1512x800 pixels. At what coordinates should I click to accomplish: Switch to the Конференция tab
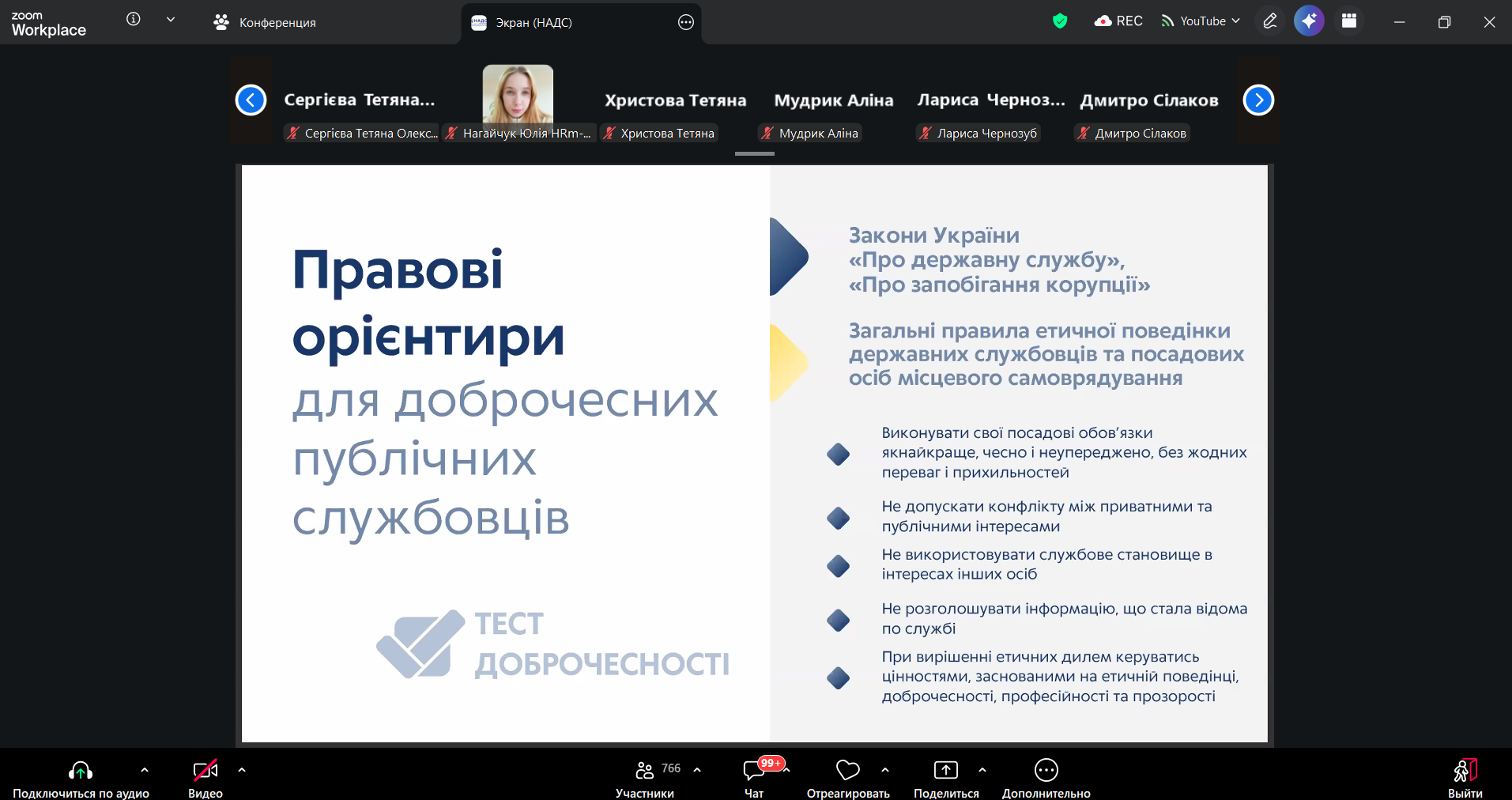tap(265, 22)
